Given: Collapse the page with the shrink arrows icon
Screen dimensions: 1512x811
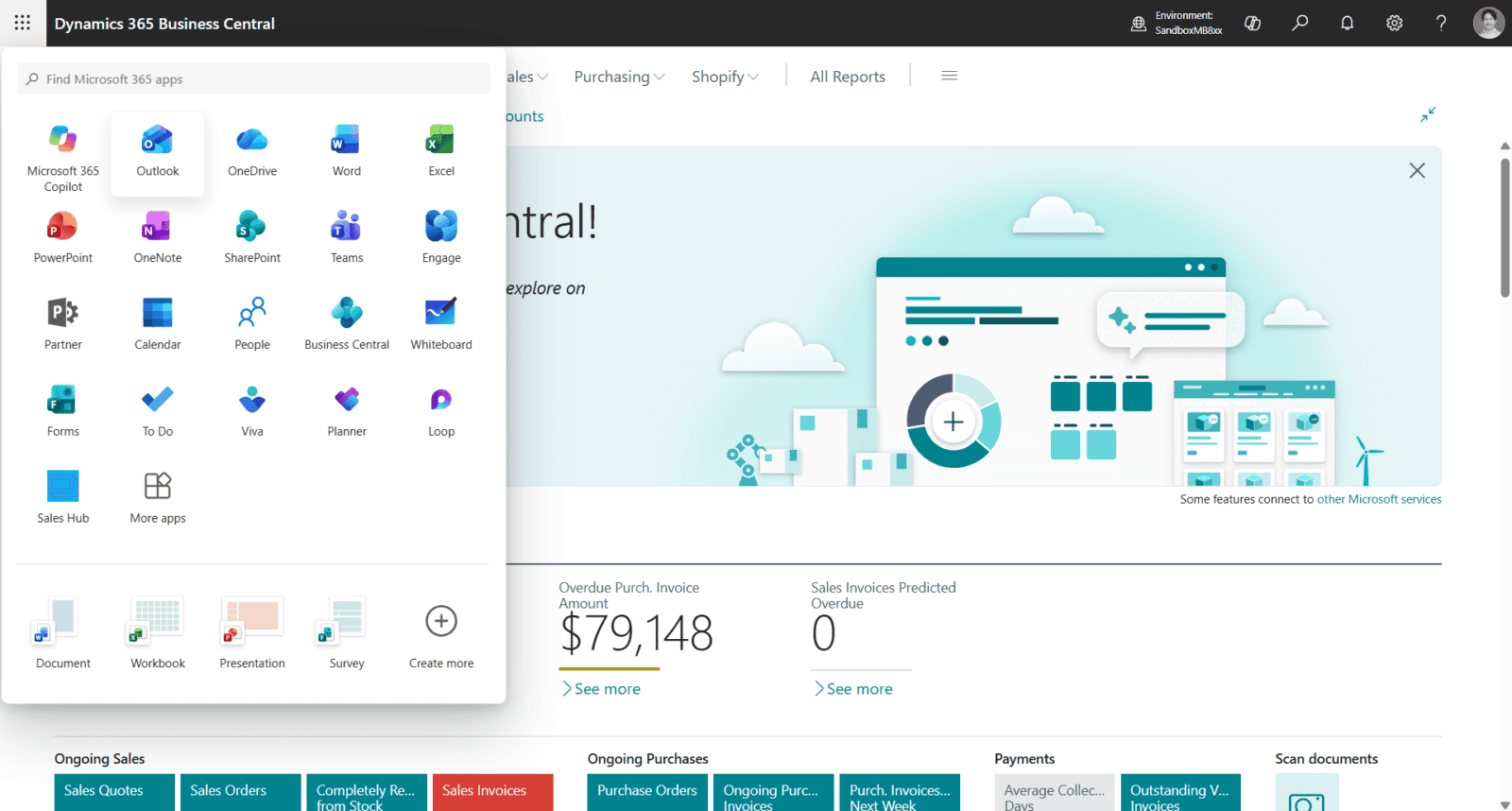Looking at the screenshot, I should pos(1428,114).
